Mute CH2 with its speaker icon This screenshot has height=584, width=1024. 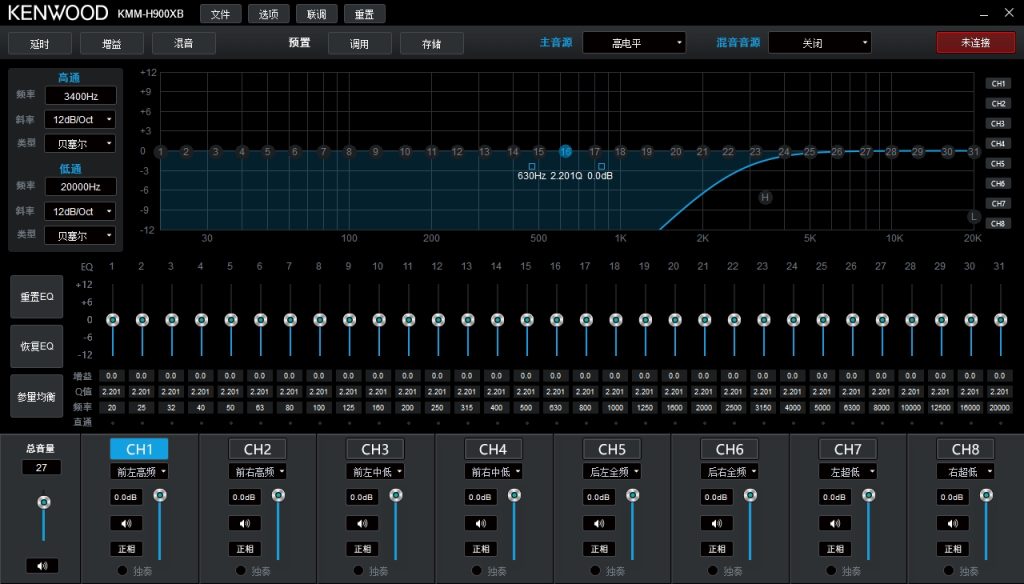pos(245,523)
